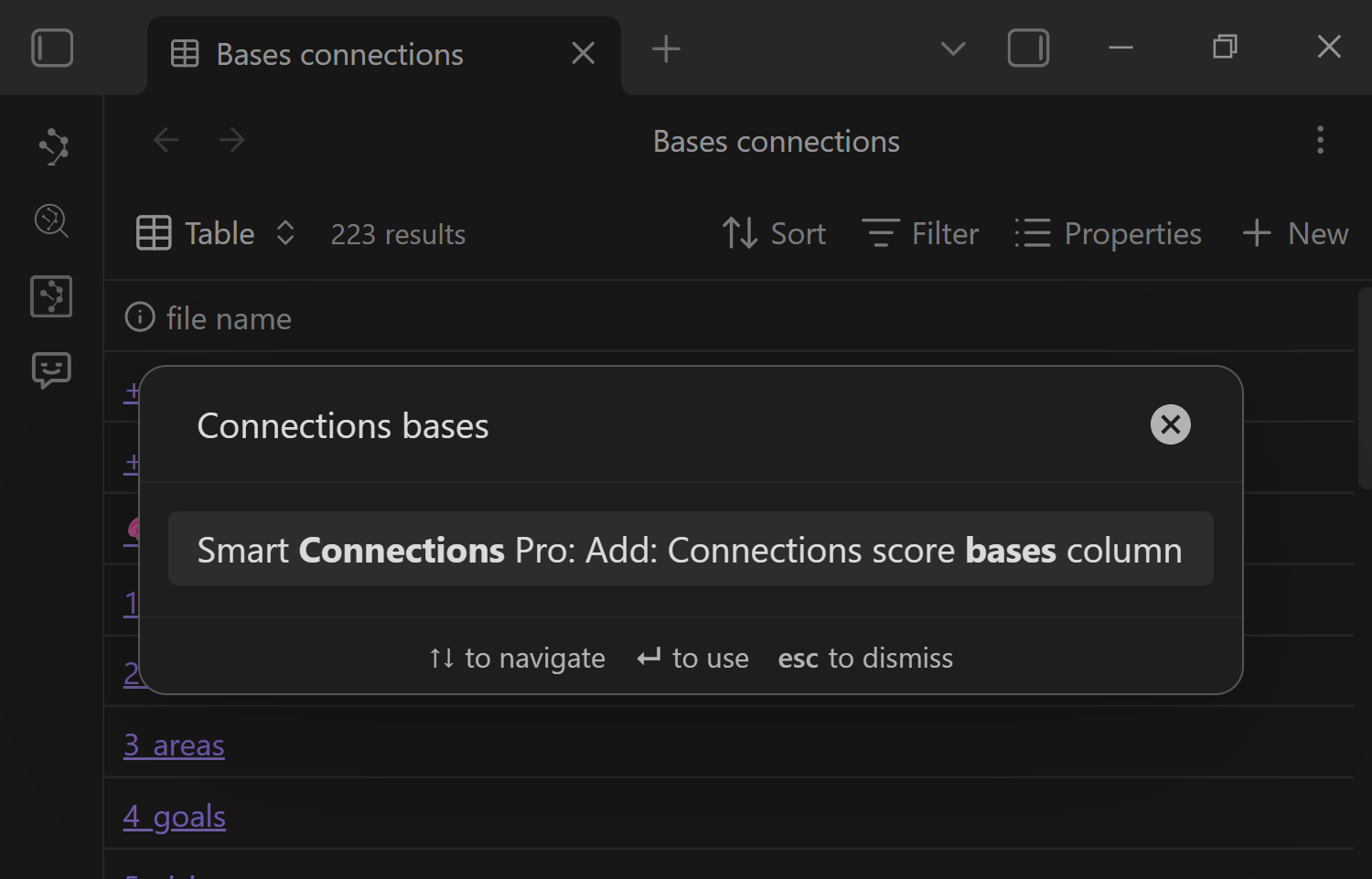1372x879 pixels.
Task: Open the Smart Chat icon
Action: click(51, 370)
